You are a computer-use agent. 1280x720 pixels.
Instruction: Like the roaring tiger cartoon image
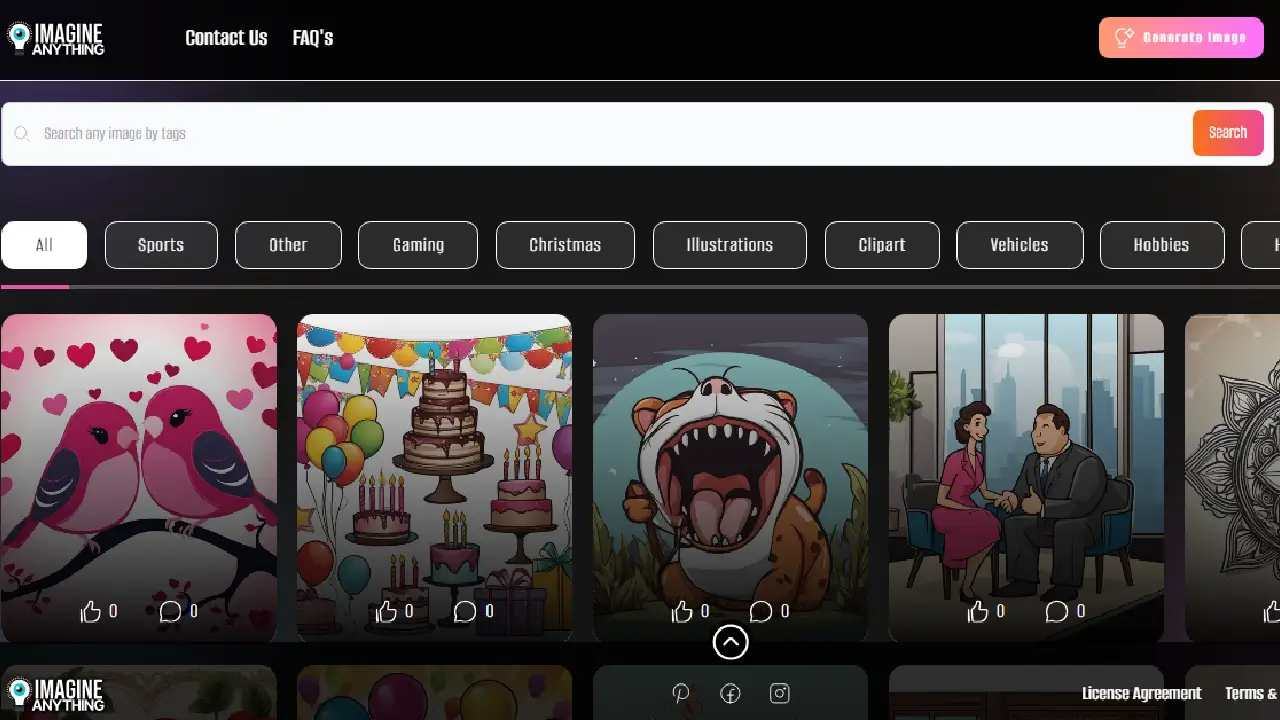point(683,611)
